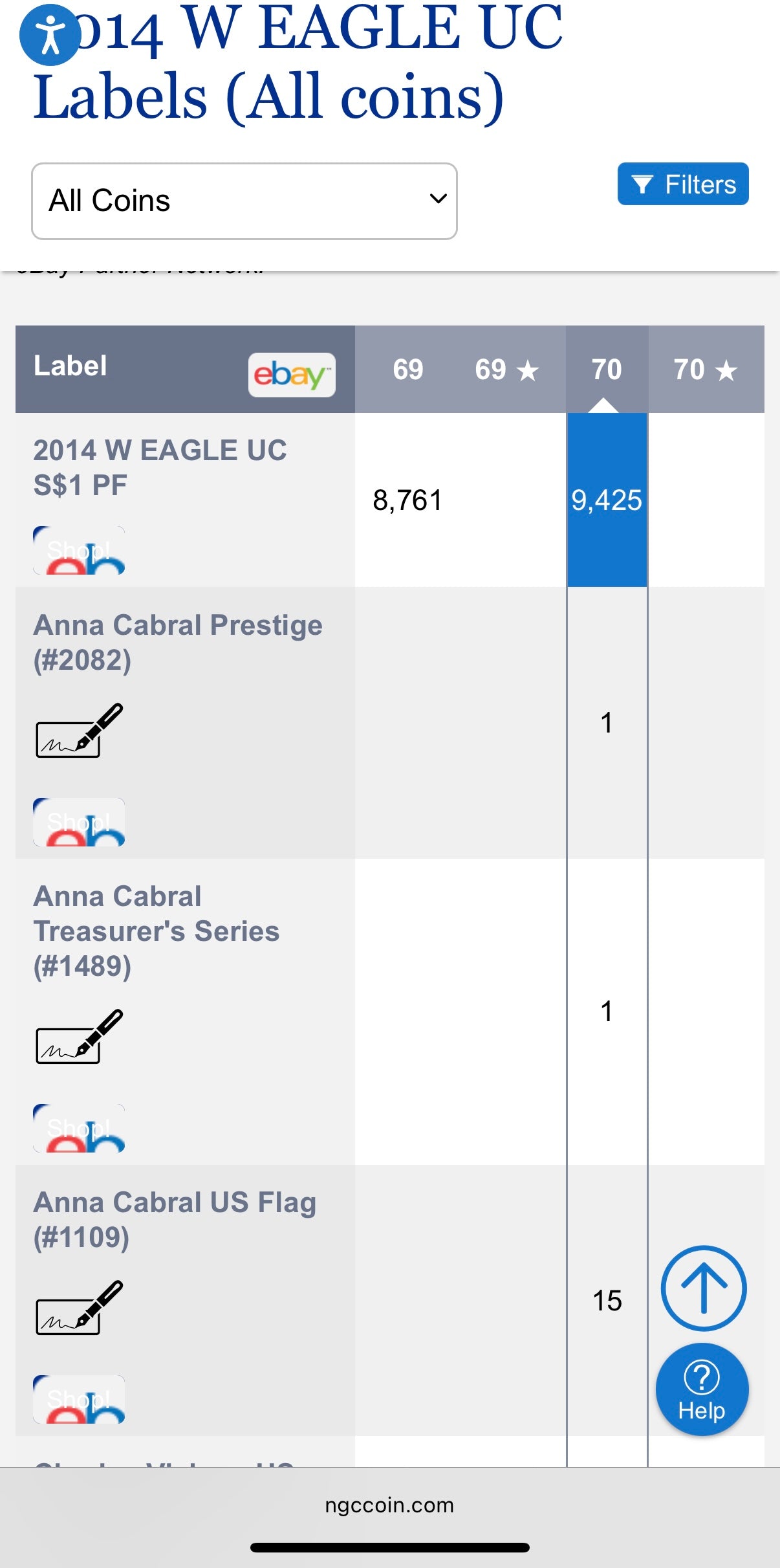This screenshot has width=780, height=1568.
Task: Select the 69 grade column header
Action: coord(407,370)
